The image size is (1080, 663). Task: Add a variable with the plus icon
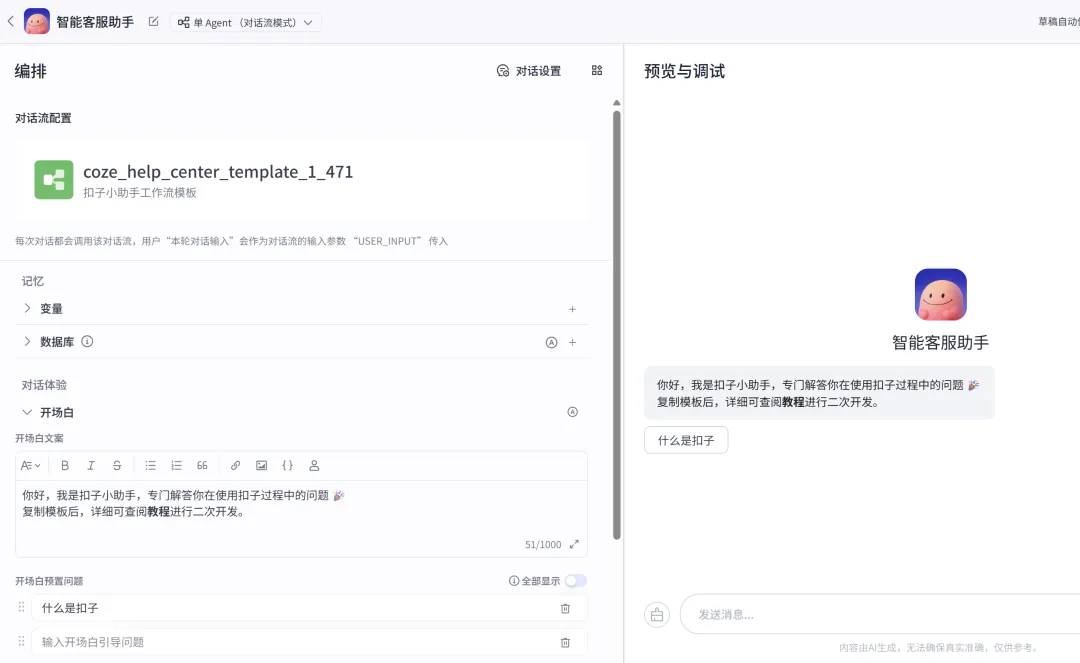[572, 309]
